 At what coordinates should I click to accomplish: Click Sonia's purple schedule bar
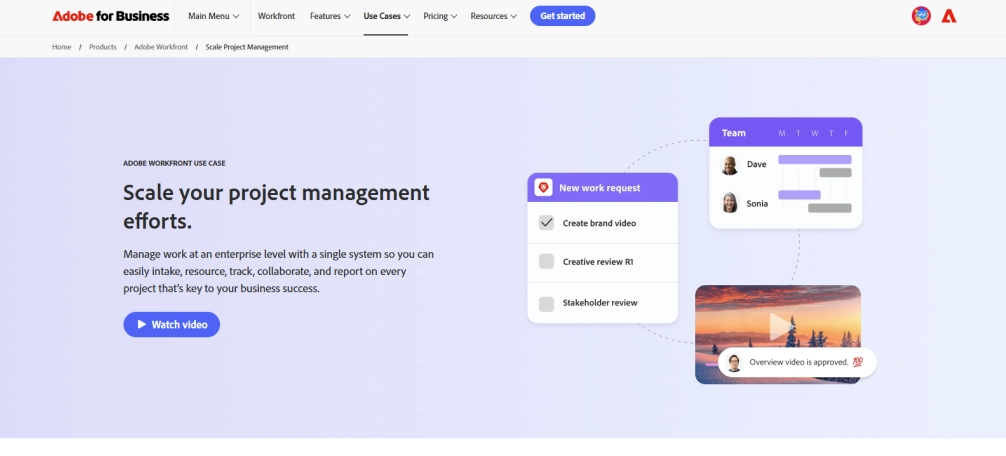[x=799, y=194]
